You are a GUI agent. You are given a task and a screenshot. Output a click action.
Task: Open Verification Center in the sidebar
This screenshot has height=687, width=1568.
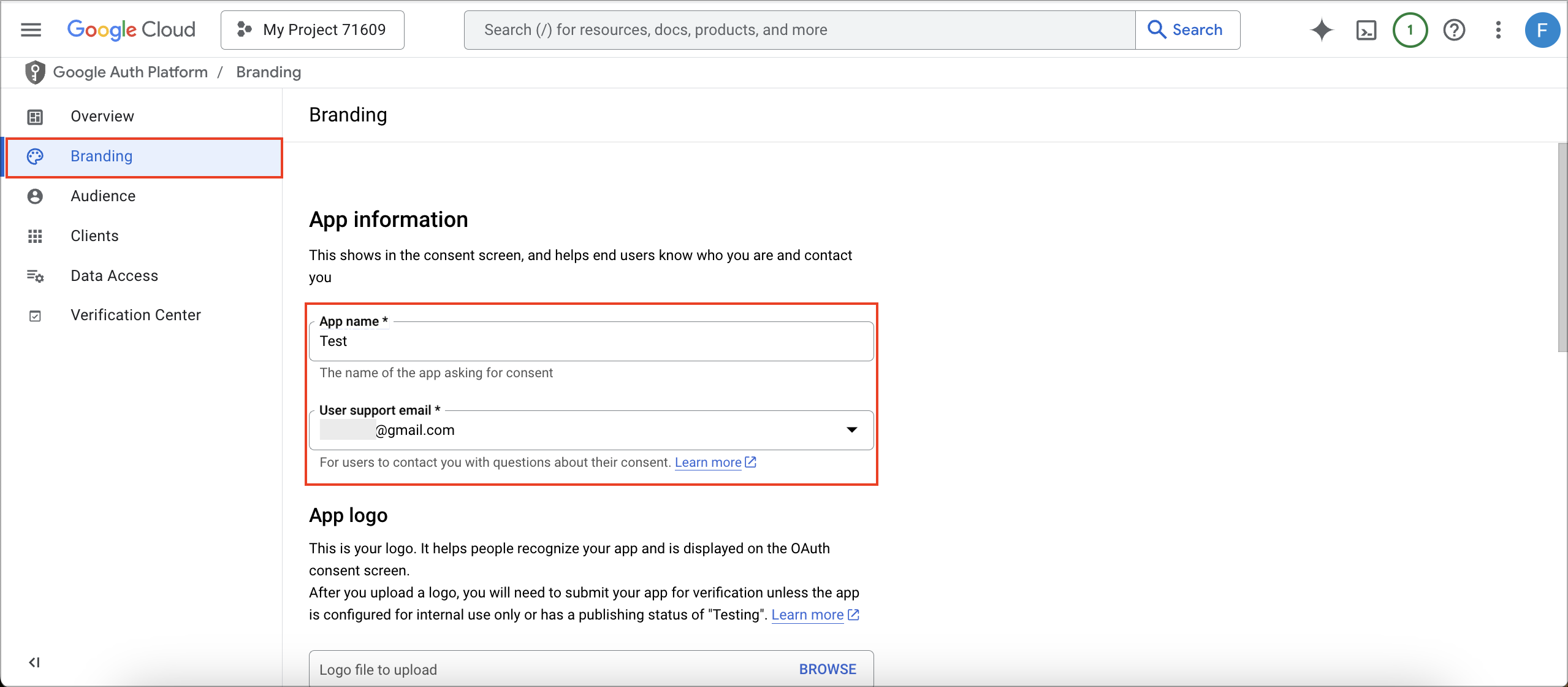tap(142, 315)
